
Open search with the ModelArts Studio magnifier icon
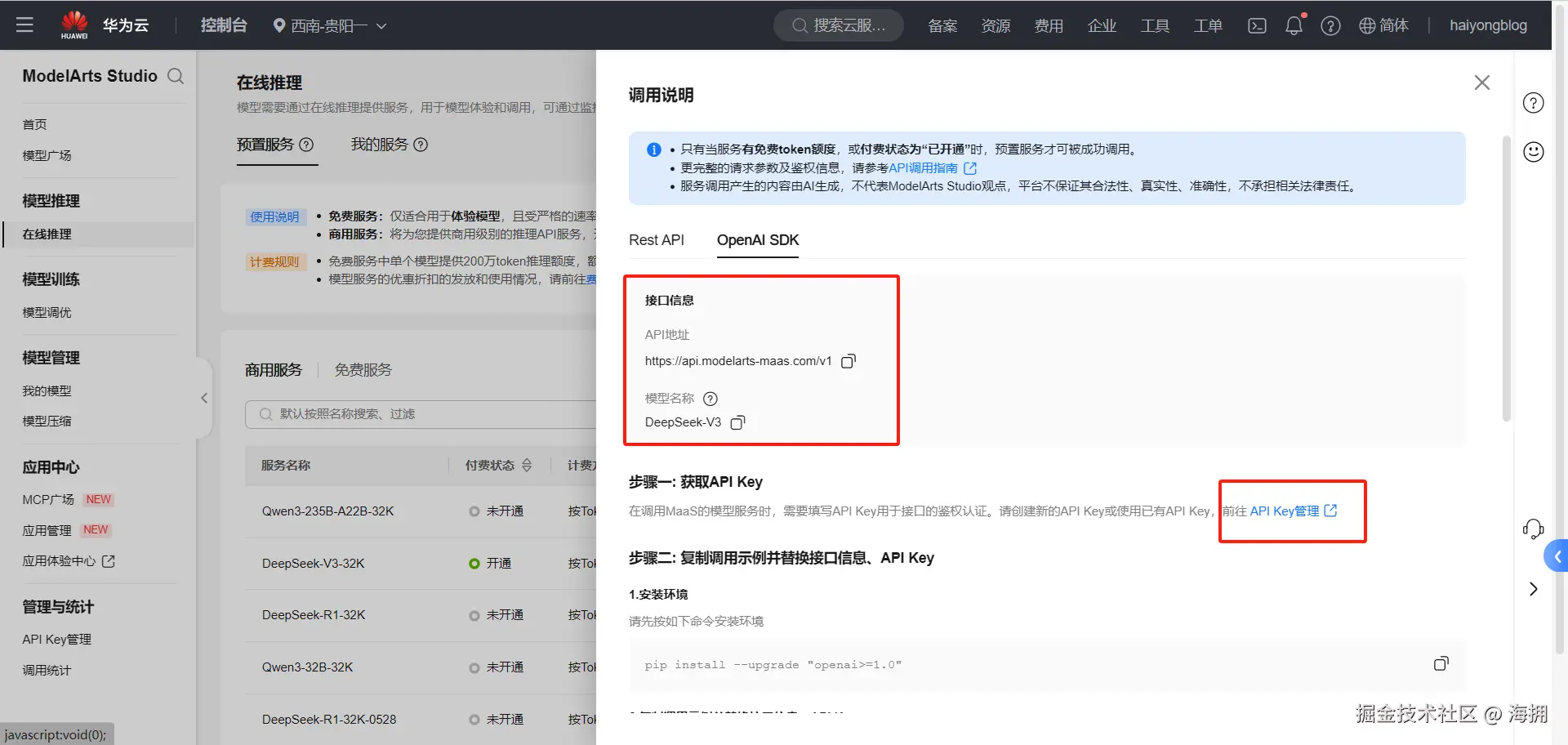pyautogui.click(x=176, y=76)
